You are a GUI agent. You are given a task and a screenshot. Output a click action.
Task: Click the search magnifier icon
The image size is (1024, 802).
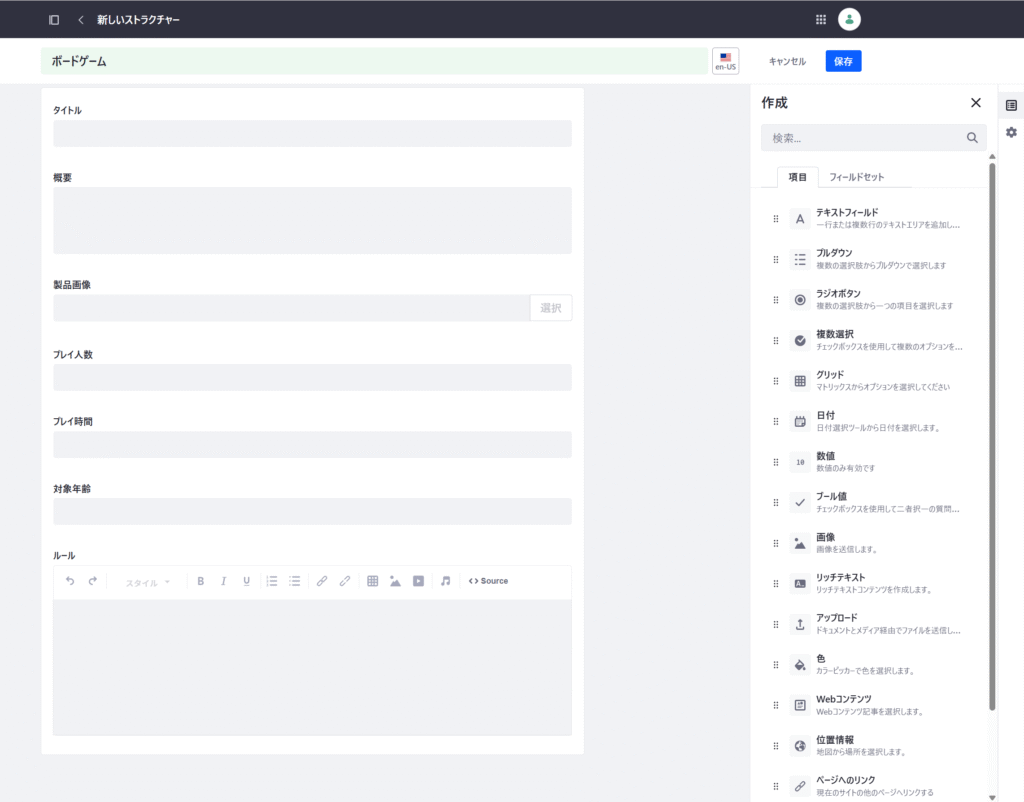click(x=972, y=138)
